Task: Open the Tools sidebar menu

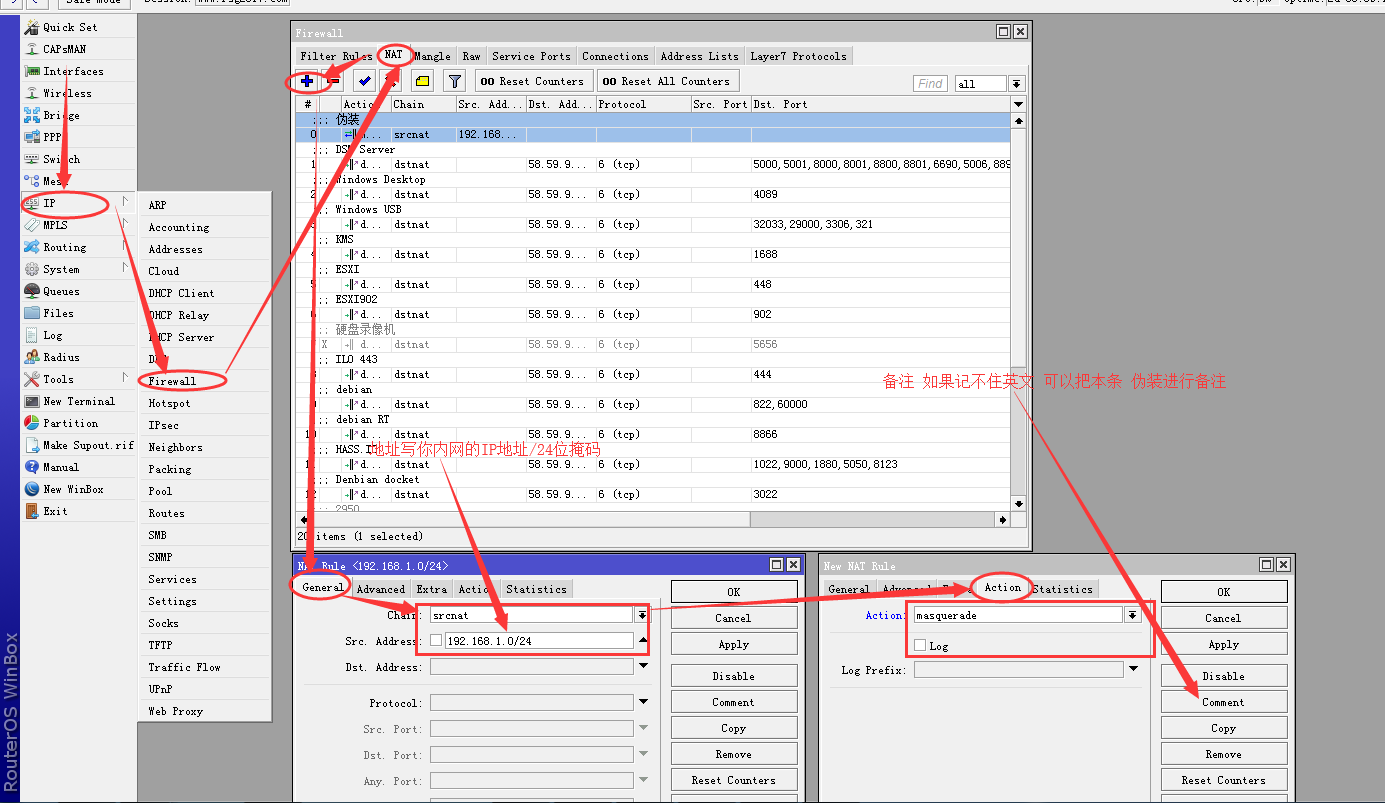Action: 58,379
